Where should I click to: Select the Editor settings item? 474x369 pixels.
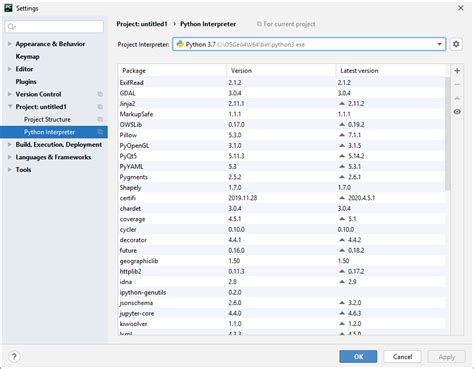point(24,69)
